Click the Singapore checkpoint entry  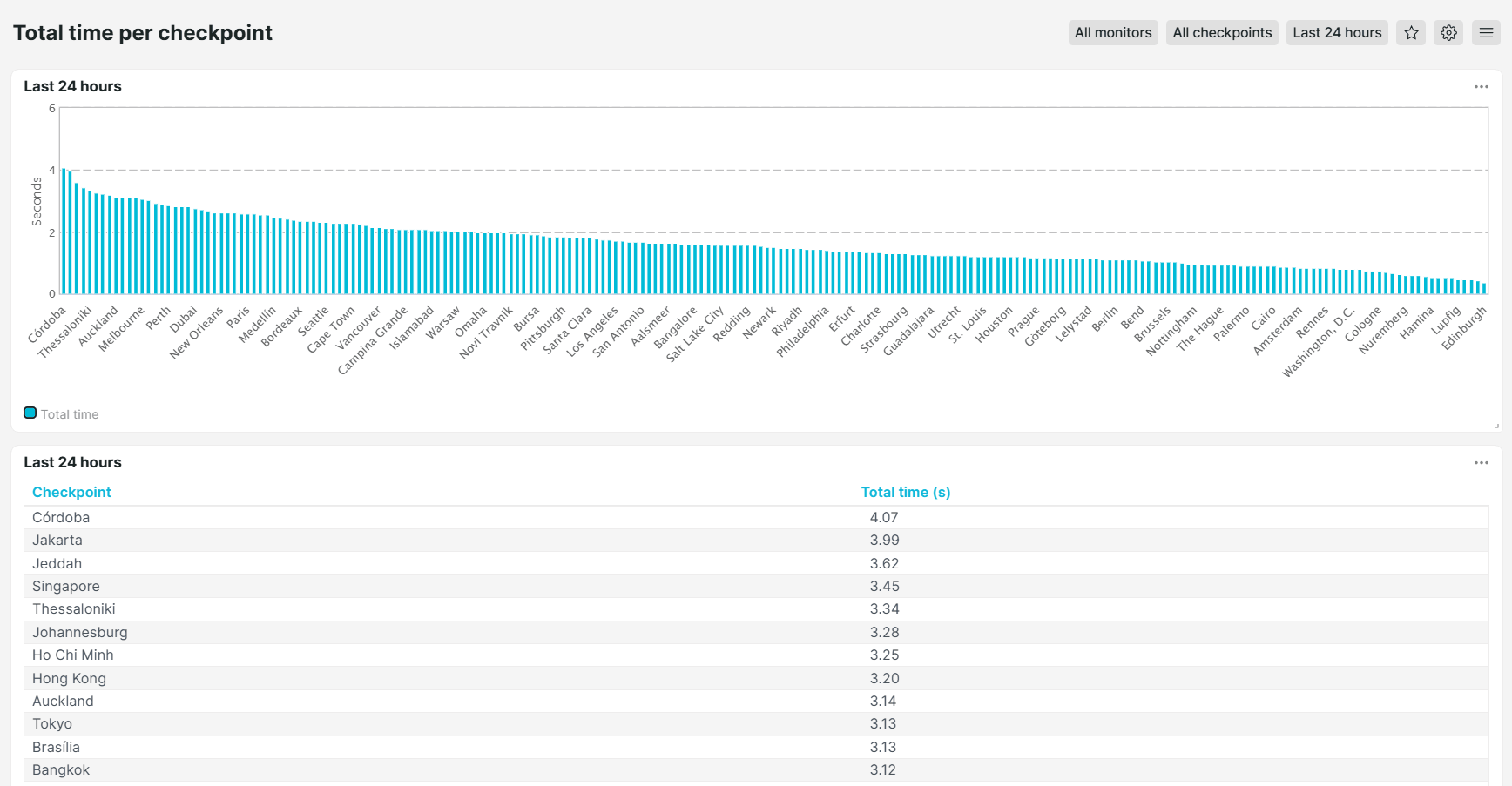[x=348, y=586]
